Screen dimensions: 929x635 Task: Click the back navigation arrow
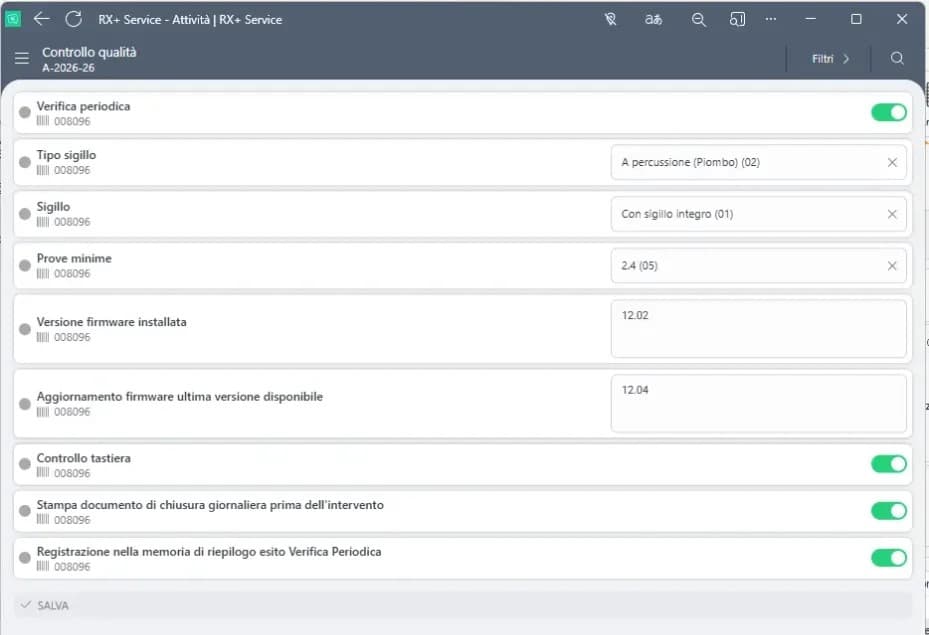pos(41,18)
